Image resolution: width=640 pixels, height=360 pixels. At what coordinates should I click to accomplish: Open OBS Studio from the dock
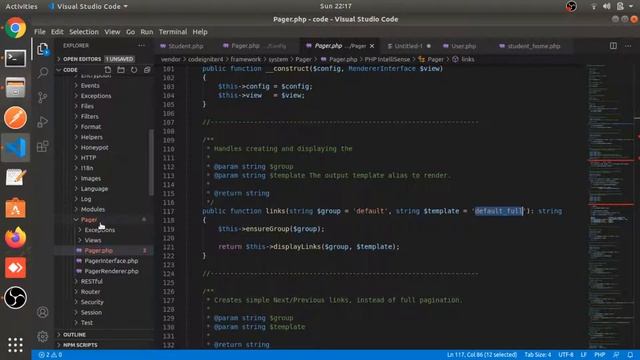[16, 298]
